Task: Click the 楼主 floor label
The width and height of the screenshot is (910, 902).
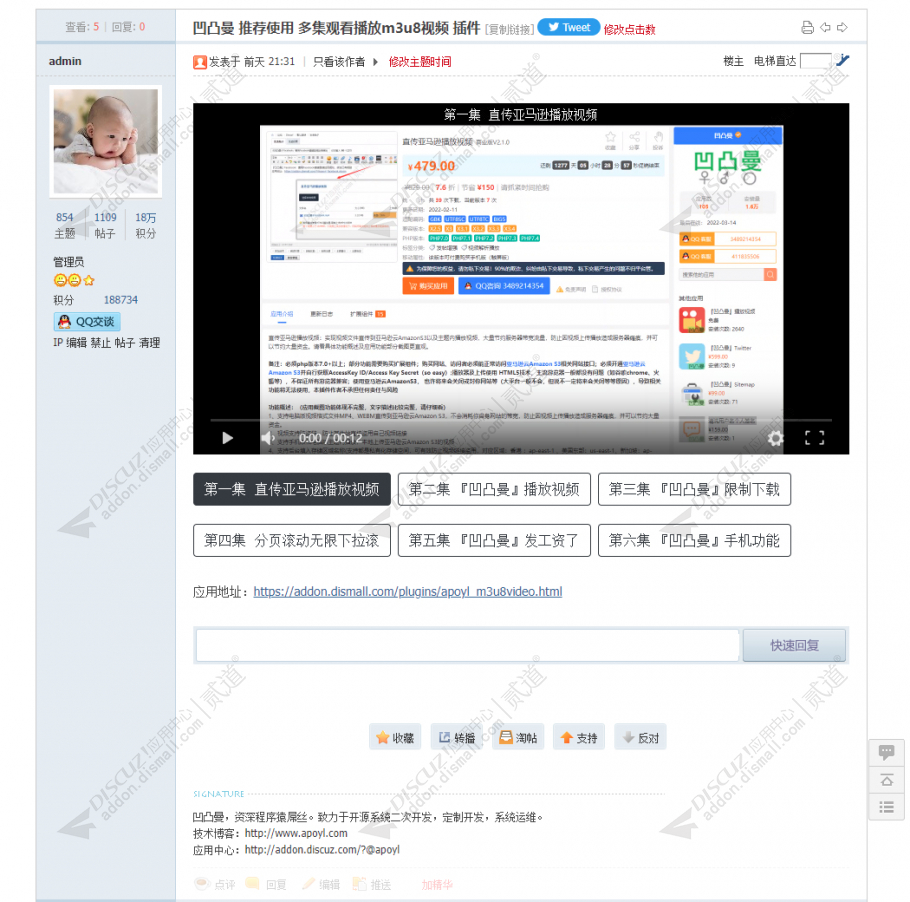Action: [x=733, y=61]
